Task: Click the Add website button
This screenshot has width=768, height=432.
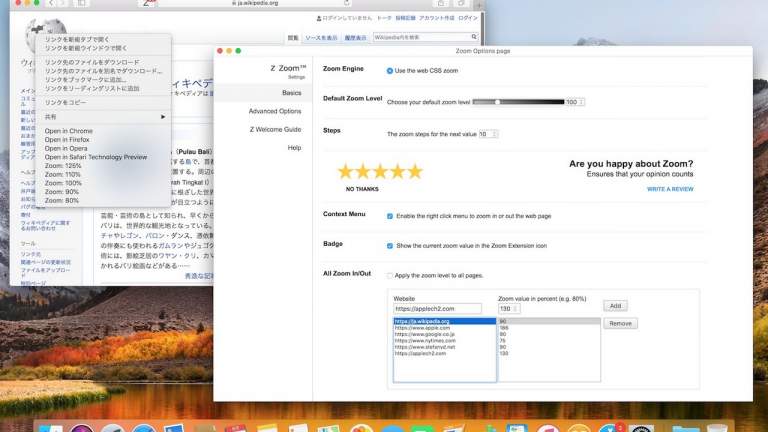Action: pos(615,306)
